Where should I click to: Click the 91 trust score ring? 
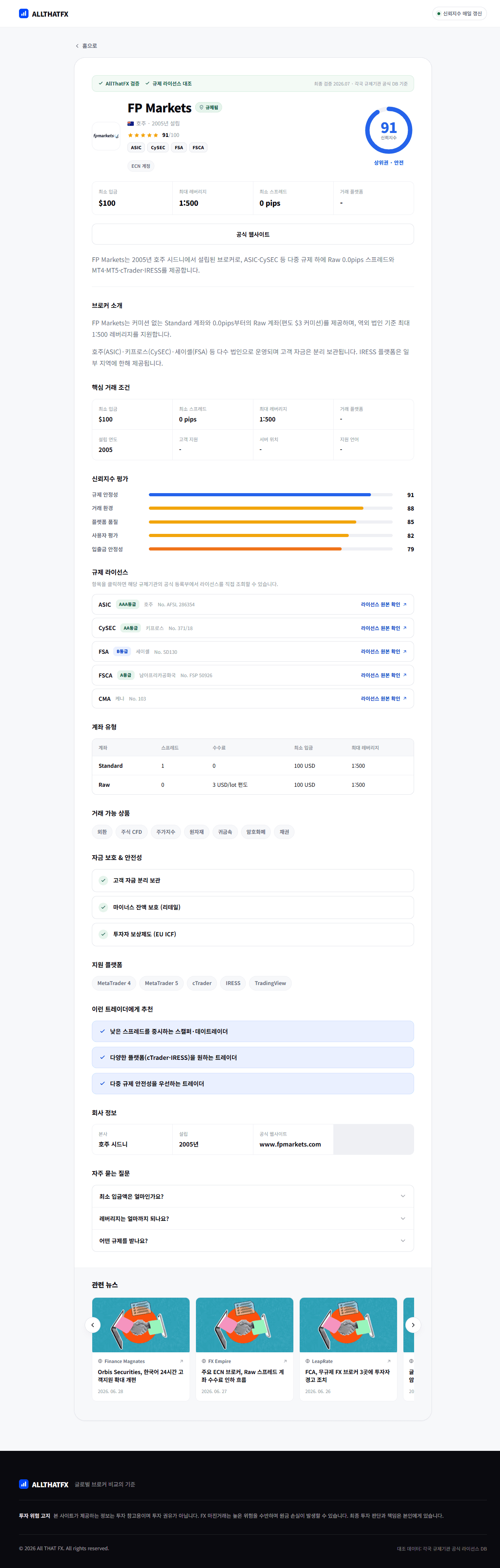click(x=388, y=130)
